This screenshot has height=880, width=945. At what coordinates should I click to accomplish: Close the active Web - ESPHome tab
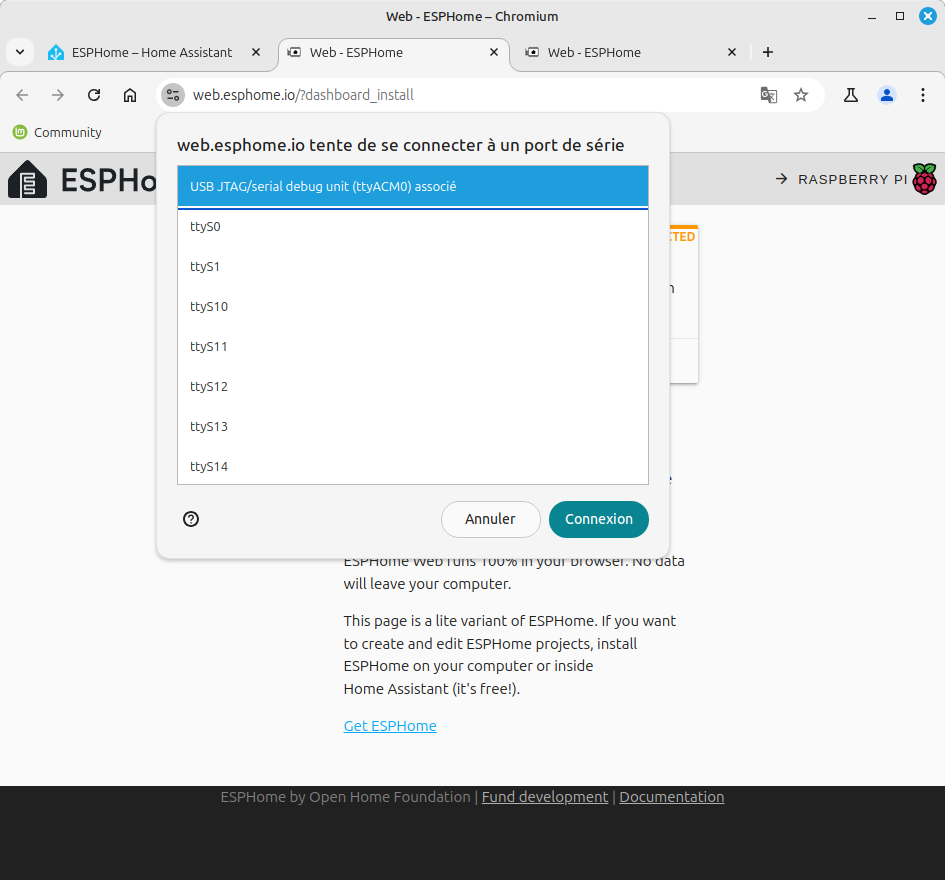pyautogui.click(x=494, y=52)
